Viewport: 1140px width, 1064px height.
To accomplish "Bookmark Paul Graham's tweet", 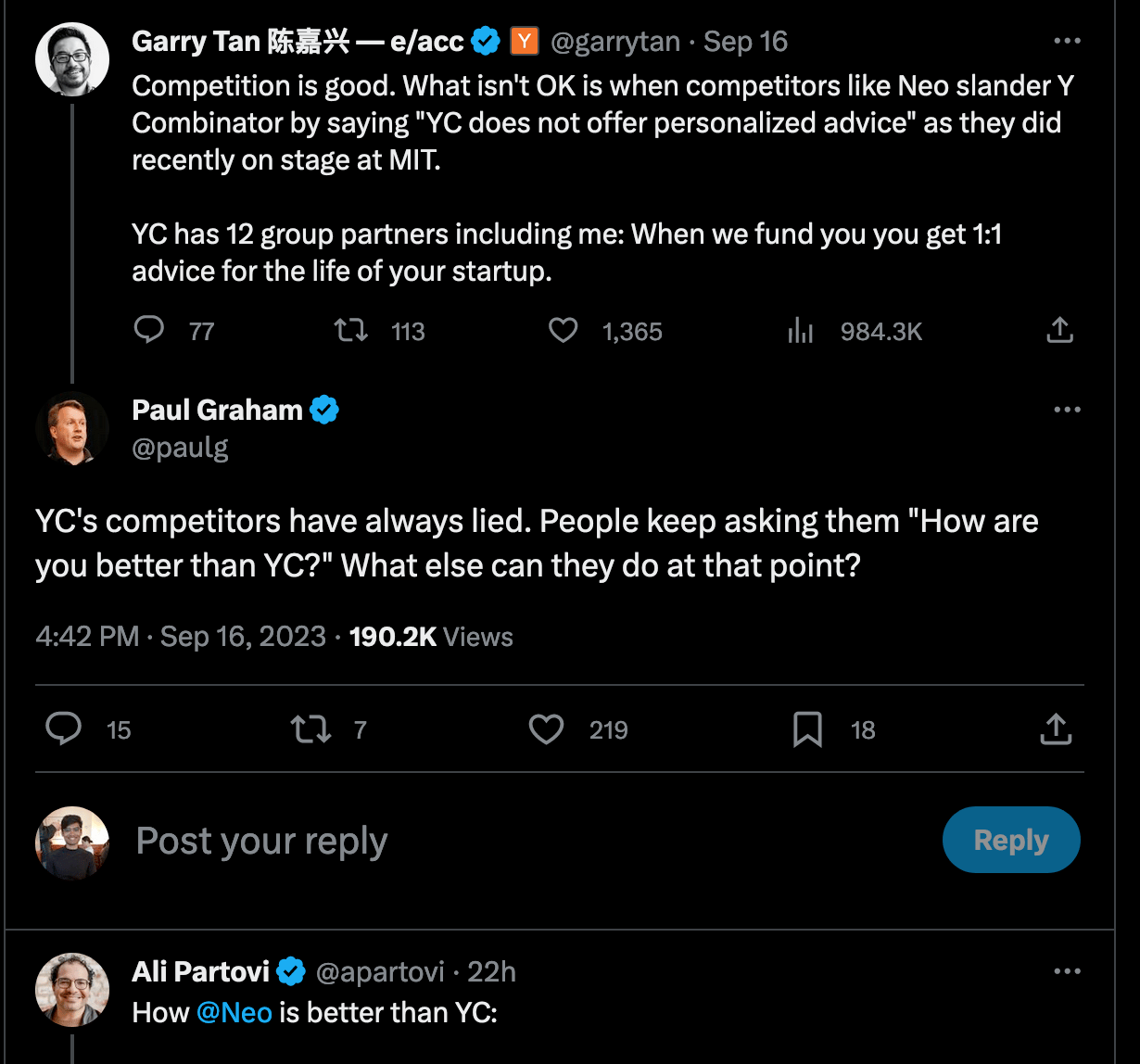I will (x=807, y=729).
